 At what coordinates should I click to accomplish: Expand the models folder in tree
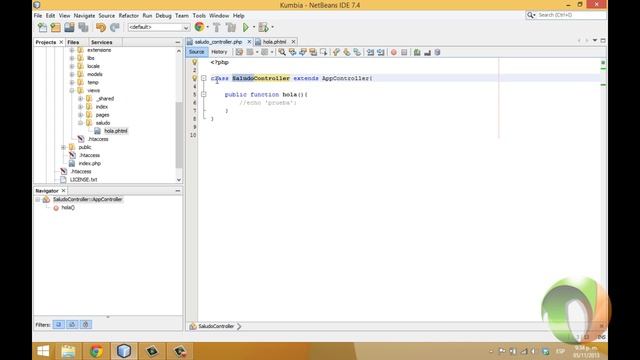(x=72, y=74)
